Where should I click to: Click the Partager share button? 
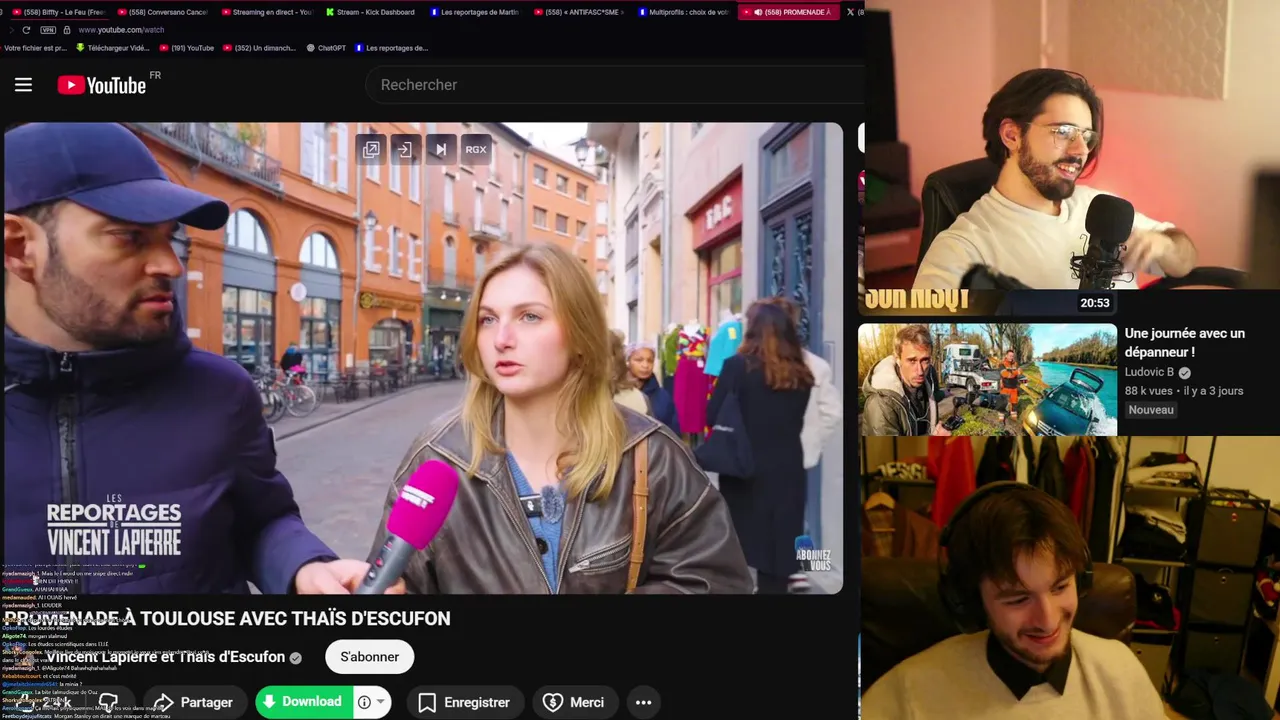(x=195, y=702)
